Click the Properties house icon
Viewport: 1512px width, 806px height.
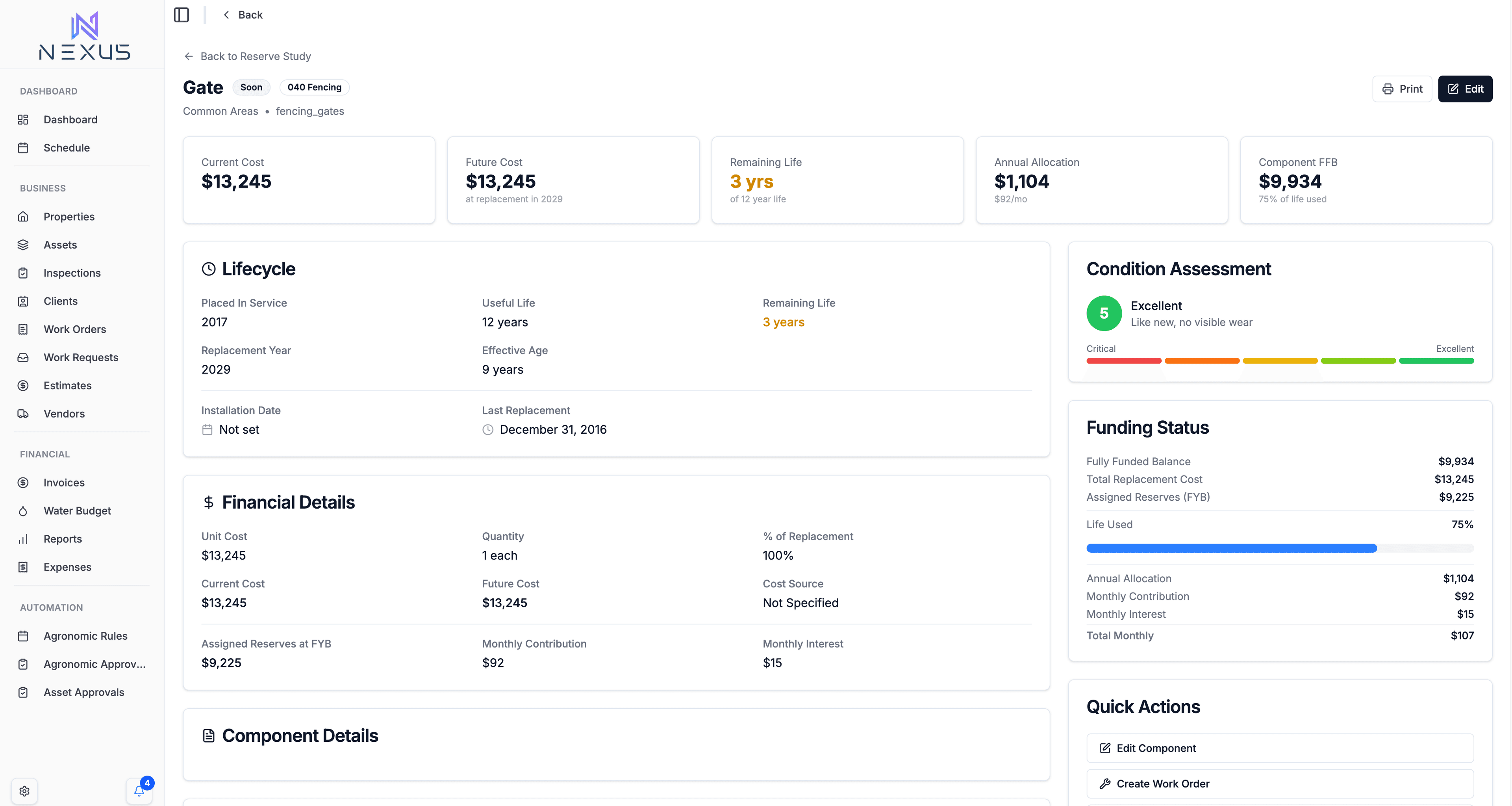click(x=23, y=217)
